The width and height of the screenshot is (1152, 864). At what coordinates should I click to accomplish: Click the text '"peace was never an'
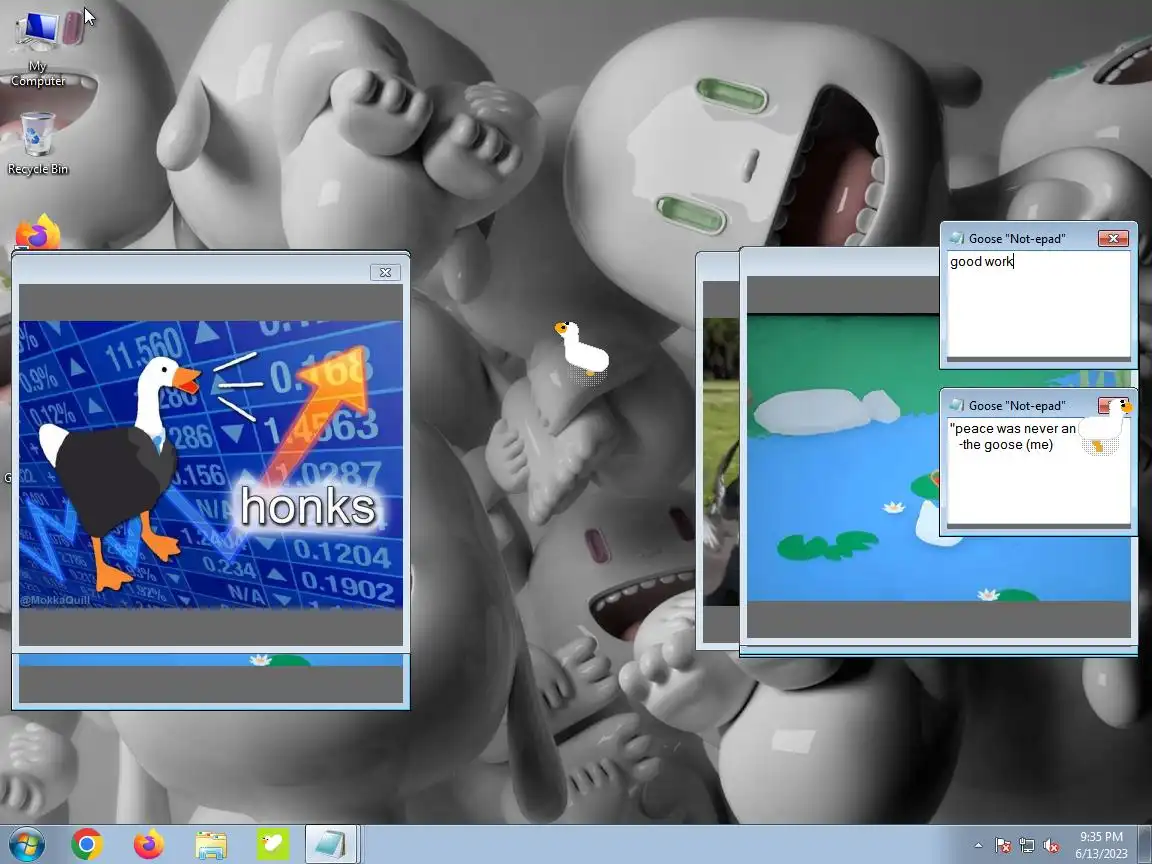[1012, 428]
